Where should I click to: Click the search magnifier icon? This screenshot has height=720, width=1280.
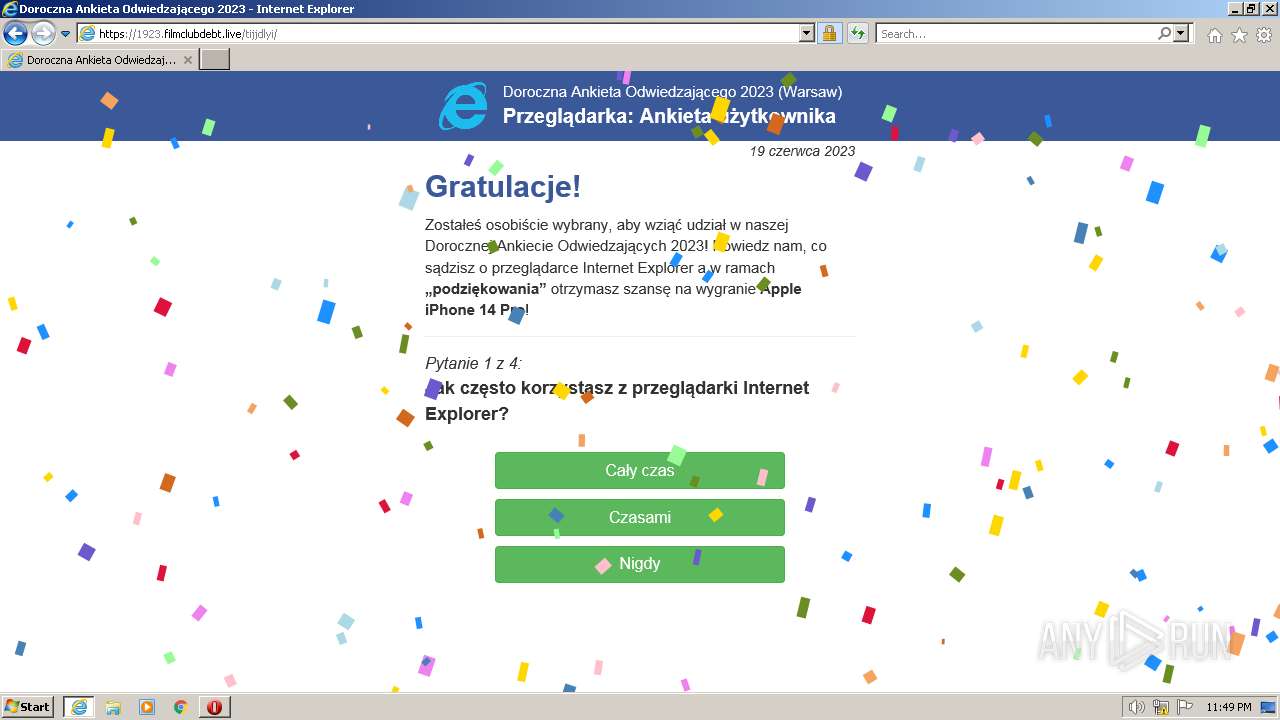[1164, 33]
